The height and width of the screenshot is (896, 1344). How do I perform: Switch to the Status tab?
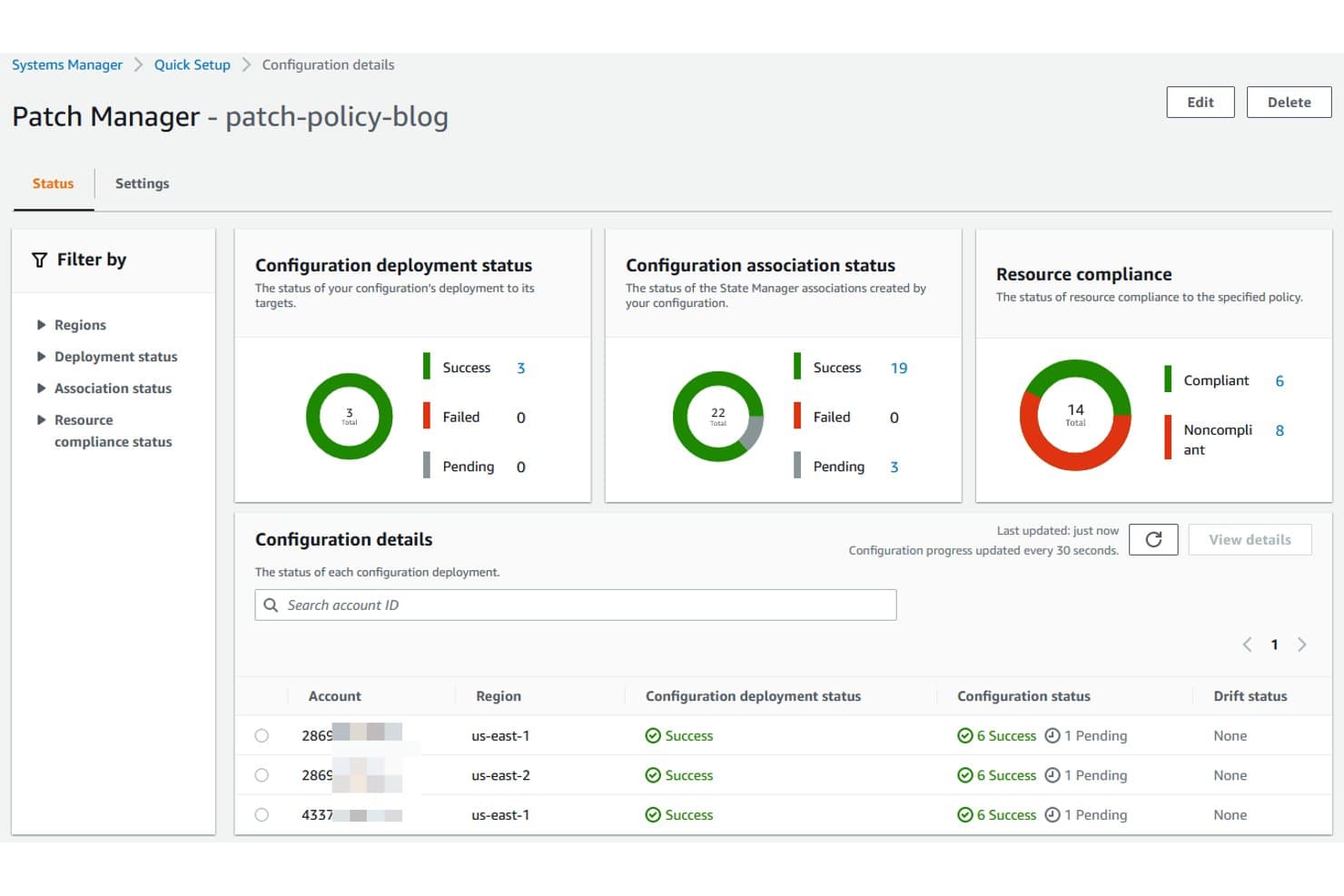53,183
